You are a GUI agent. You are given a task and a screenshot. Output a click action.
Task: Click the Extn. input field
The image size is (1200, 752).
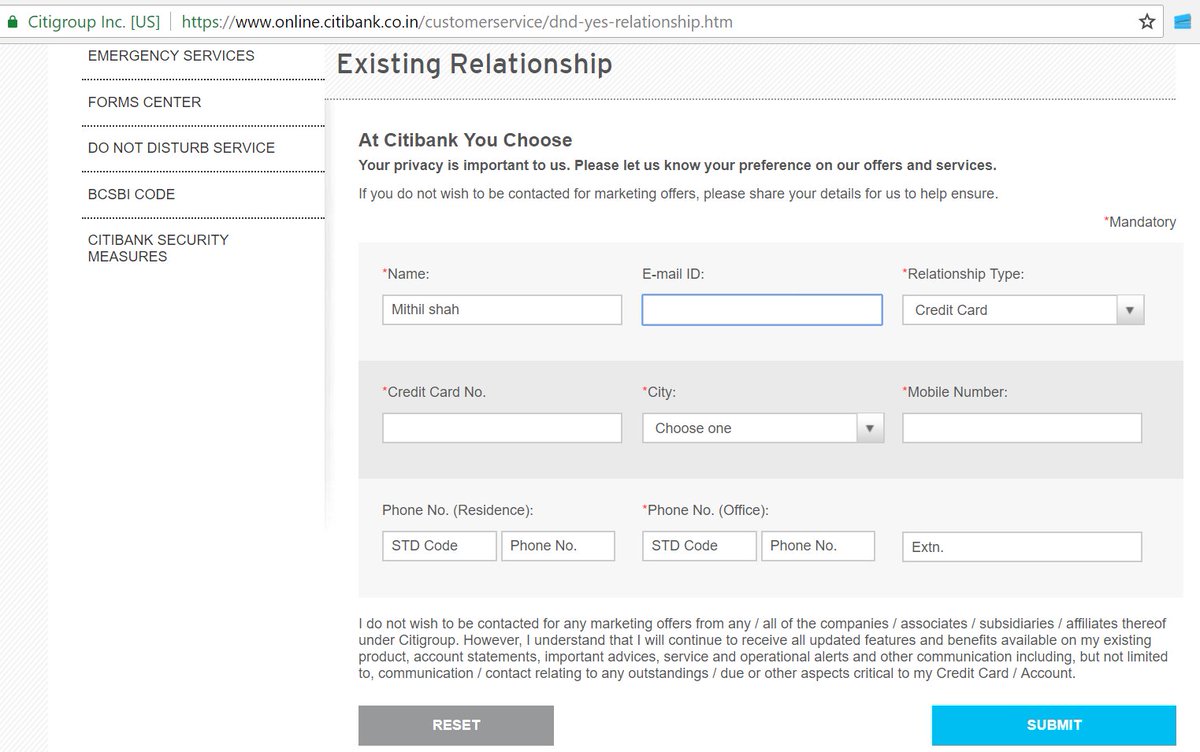click(1022, 547)
